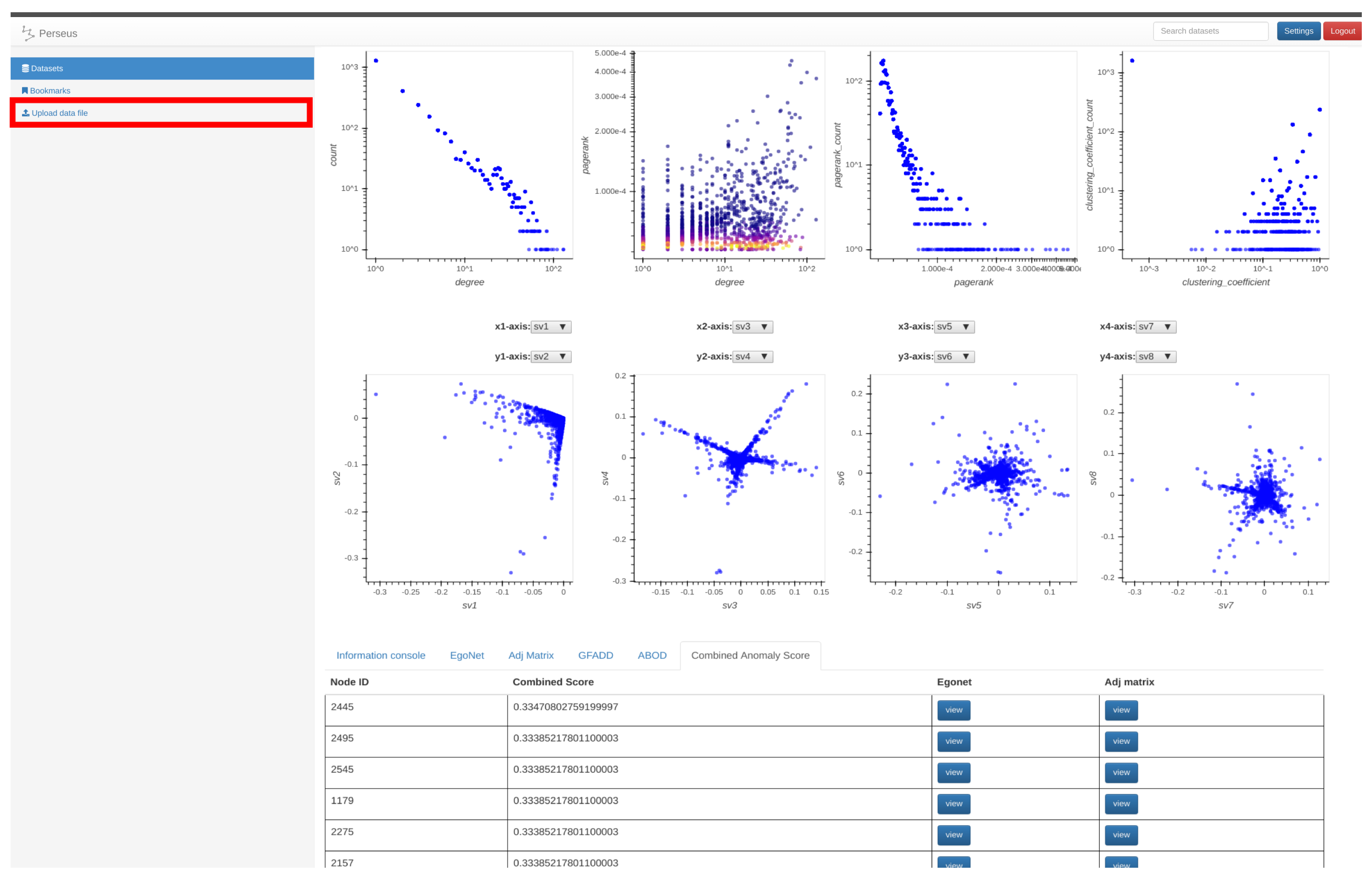Click the Perseus logo icon
1372x882 pixels.
27,33
